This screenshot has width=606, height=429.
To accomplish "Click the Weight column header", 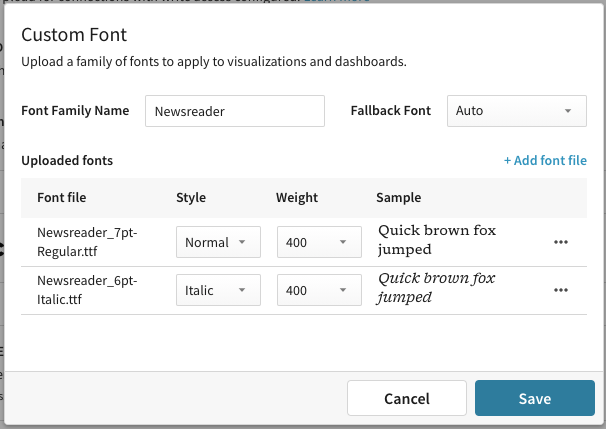I will 297,197.
